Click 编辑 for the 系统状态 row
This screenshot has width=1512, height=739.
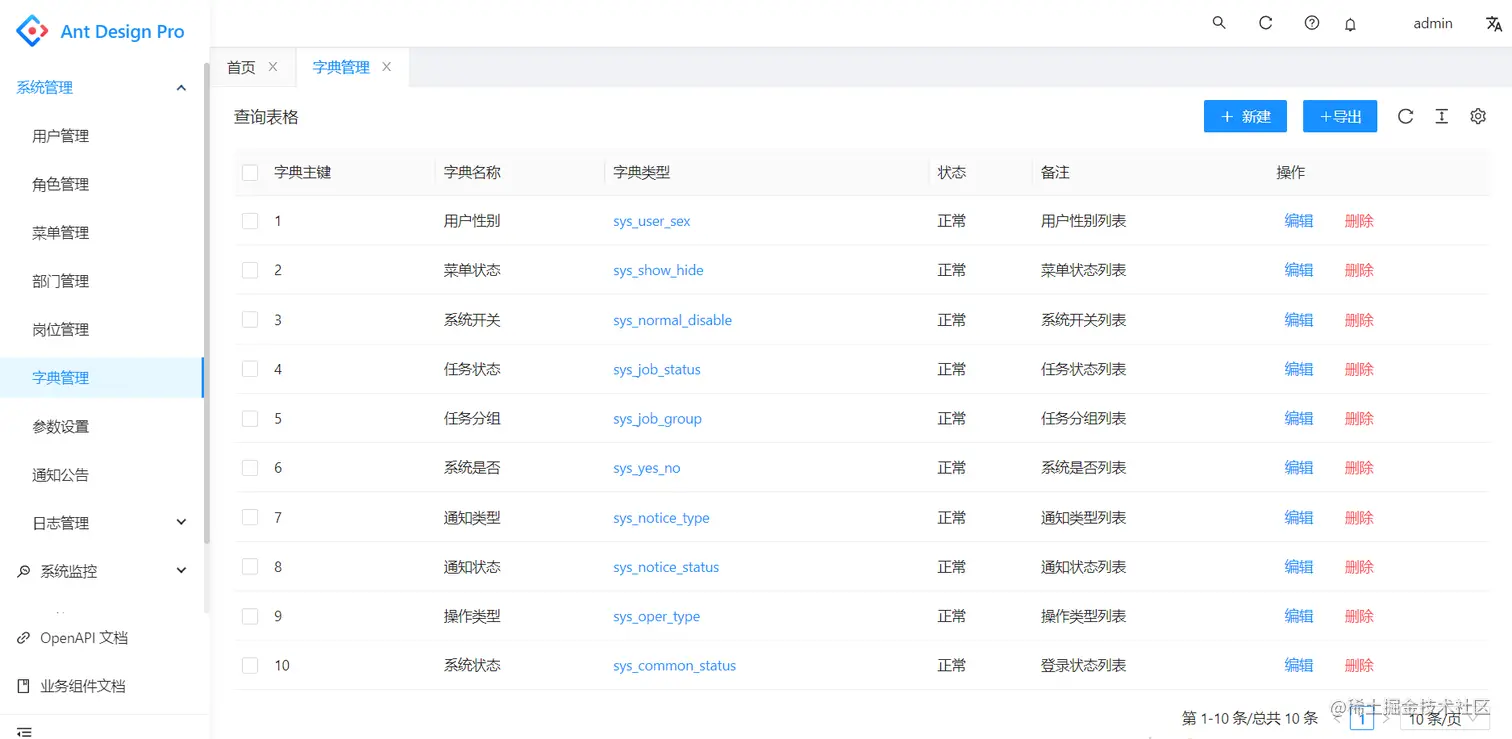pyautogui.click(x=1299, y=666)
